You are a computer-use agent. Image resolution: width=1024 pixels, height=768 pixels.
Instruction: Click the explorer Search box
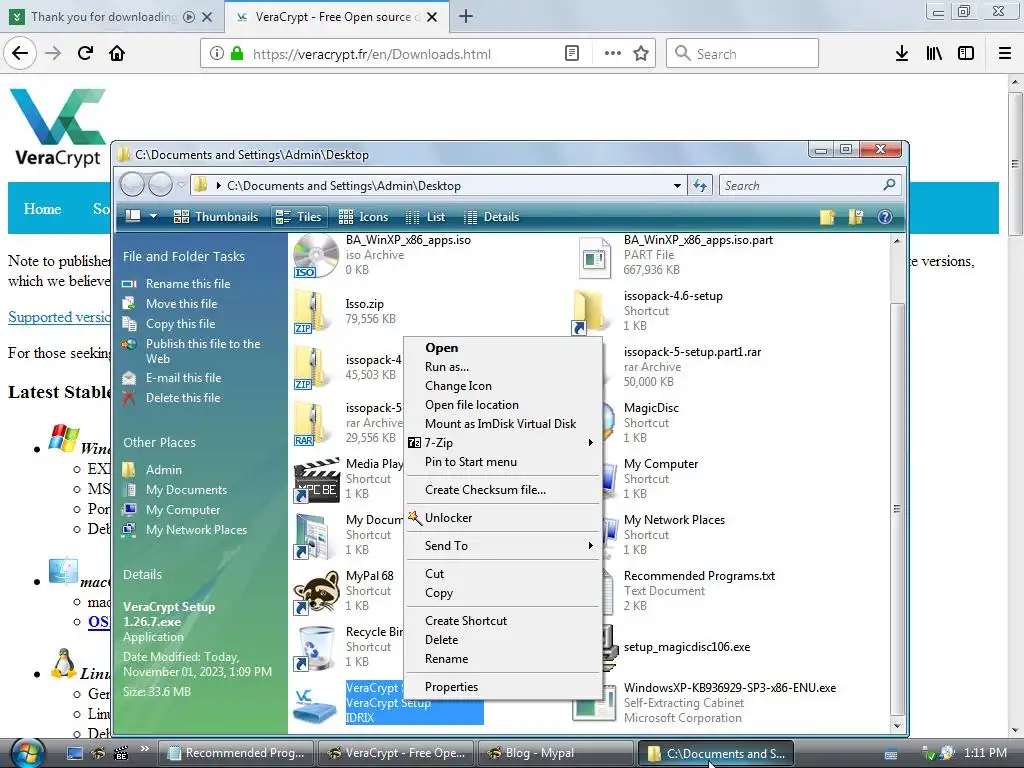810,185
